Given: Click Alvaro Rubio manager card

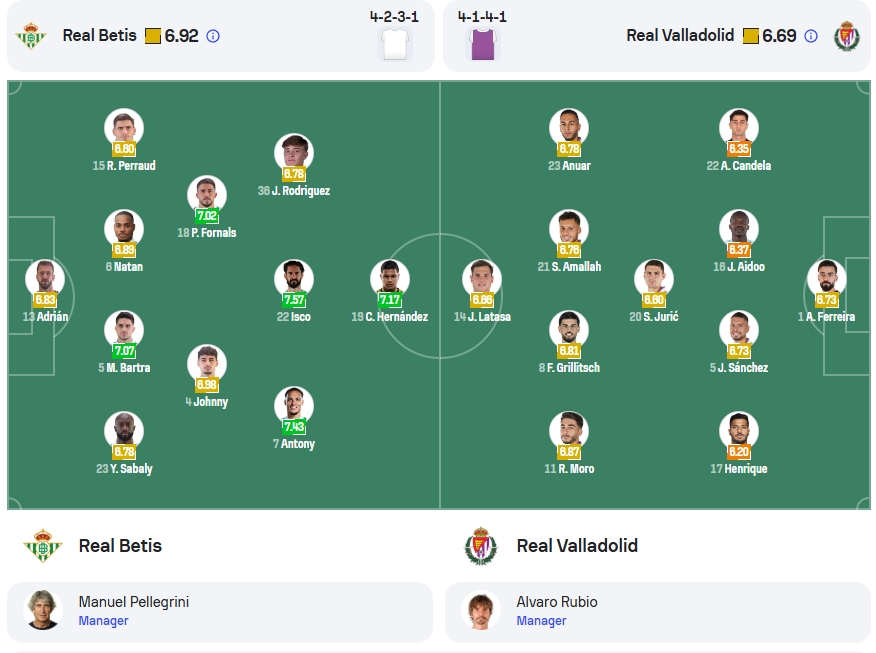Looking at the screenshot, I should 658,612.
